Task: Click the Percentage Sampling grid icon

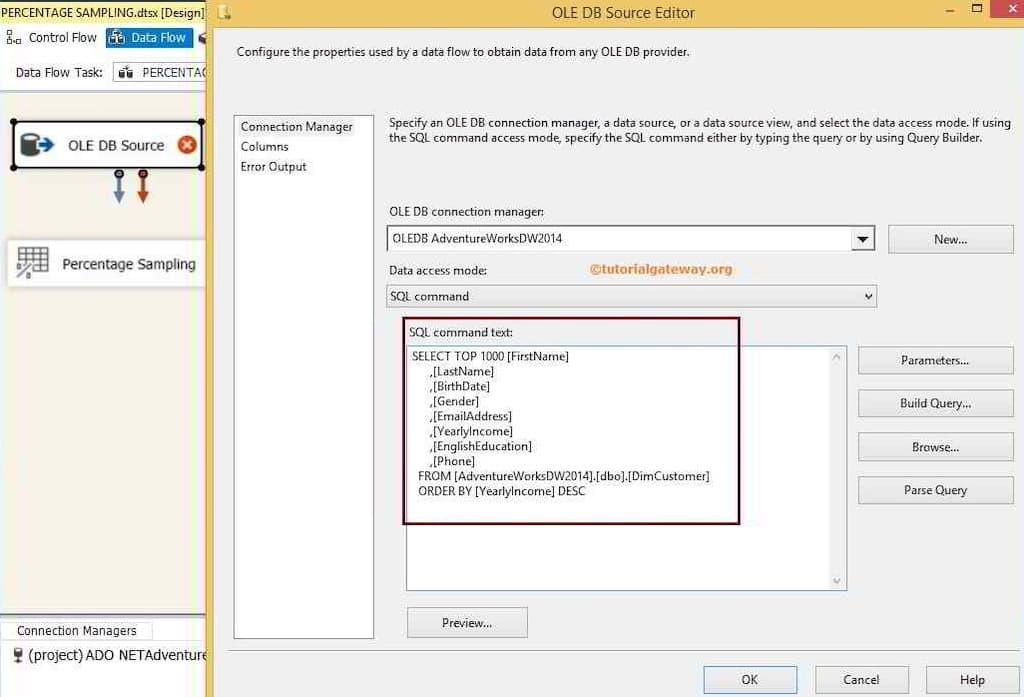Action: [33, 263]
